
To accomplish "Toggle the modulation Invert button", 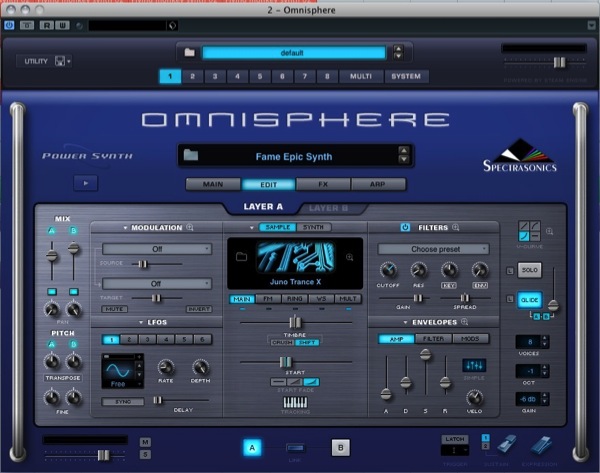I will (x=199, y=309).
